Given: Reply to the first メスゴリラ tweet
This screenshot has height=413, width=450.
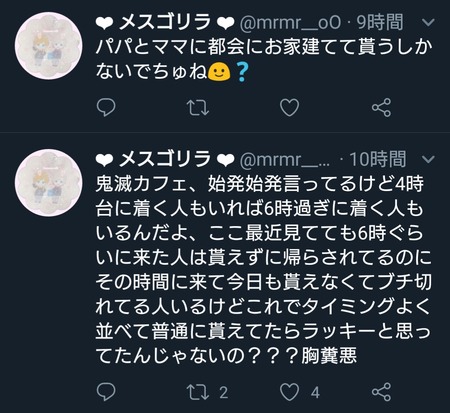Looking at the screenshot, I should (x=106, y=107).
